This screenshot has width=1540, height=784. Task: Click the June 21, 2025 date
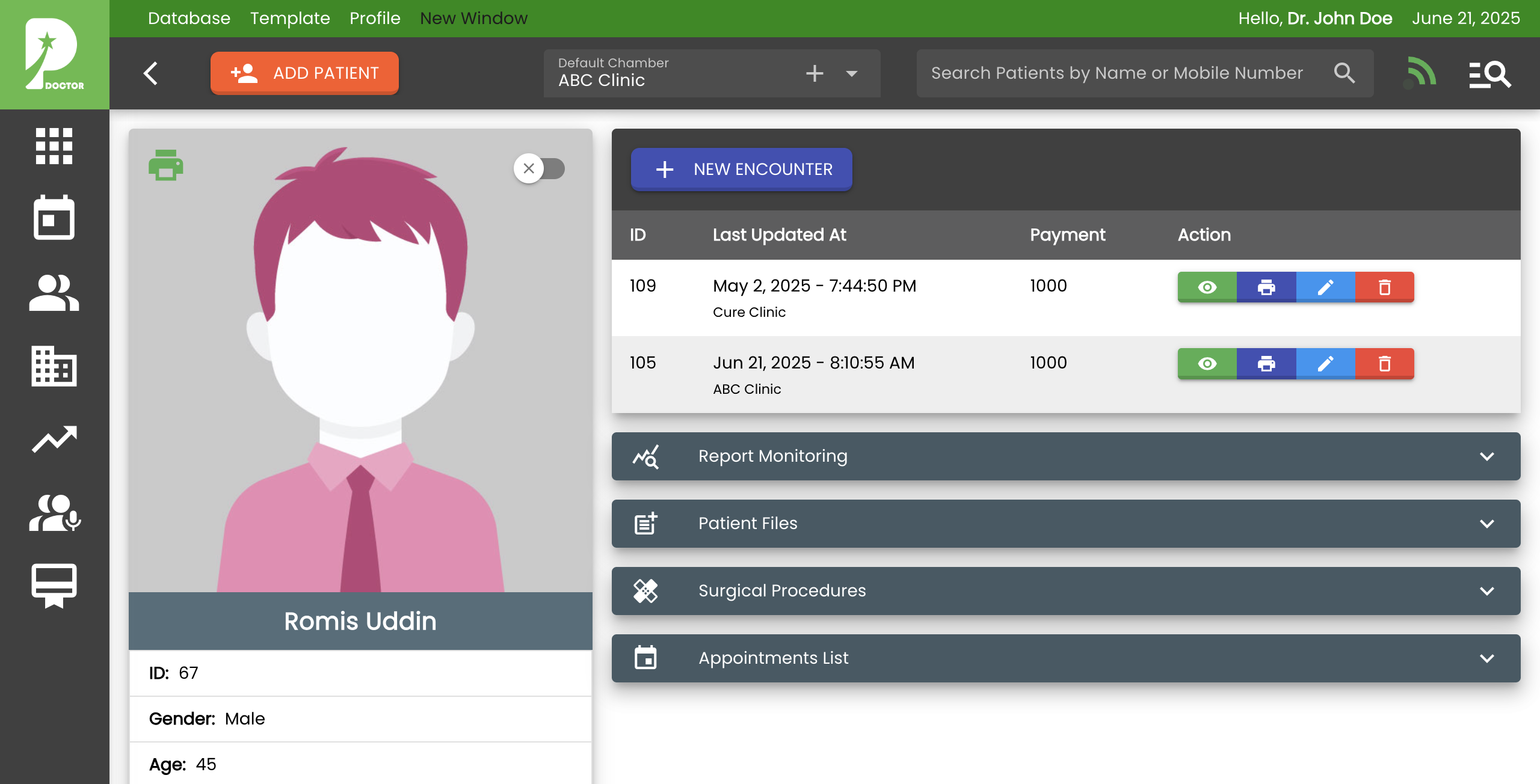(x=1465, y=18)
